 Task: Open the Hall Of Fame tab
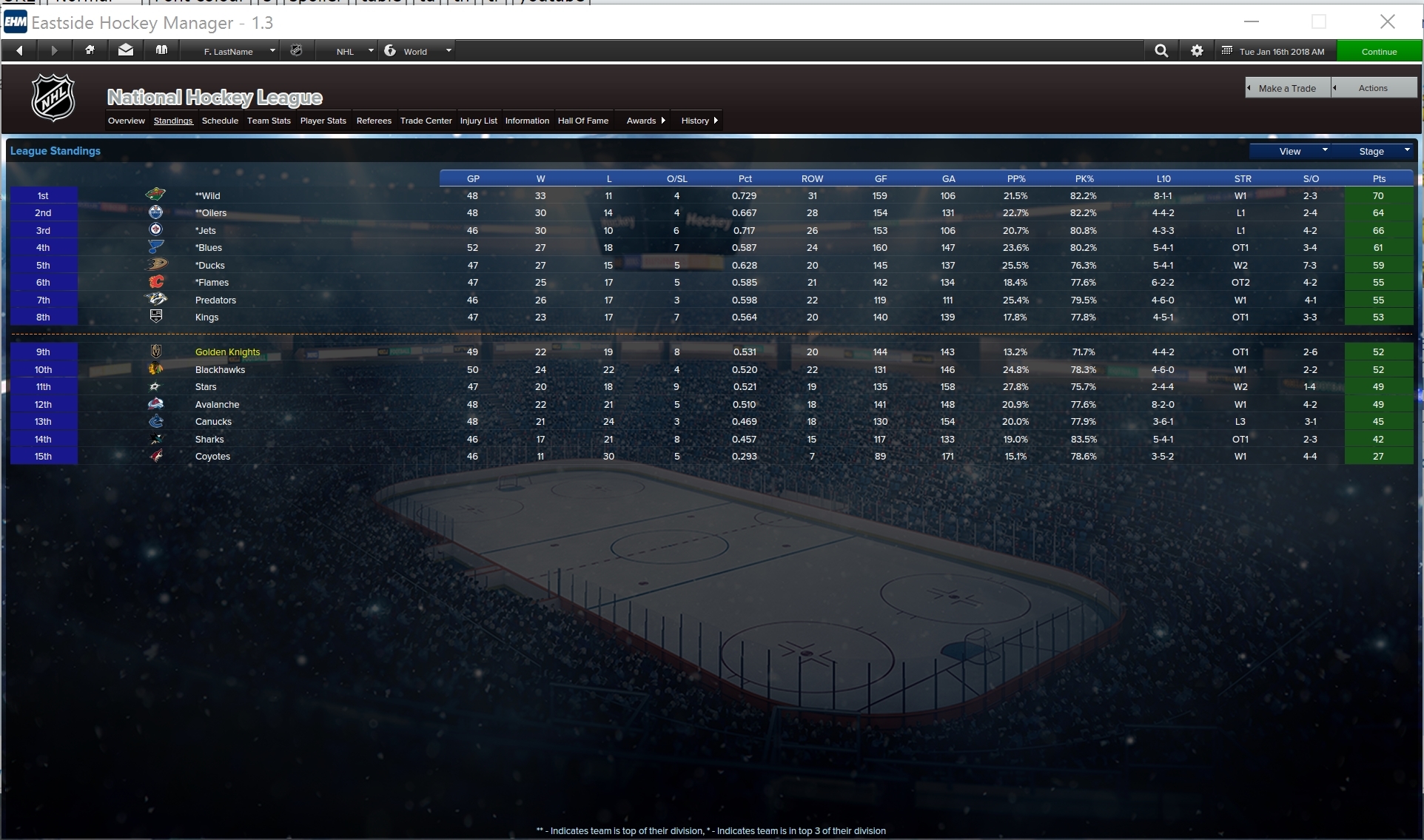[583, 121]
